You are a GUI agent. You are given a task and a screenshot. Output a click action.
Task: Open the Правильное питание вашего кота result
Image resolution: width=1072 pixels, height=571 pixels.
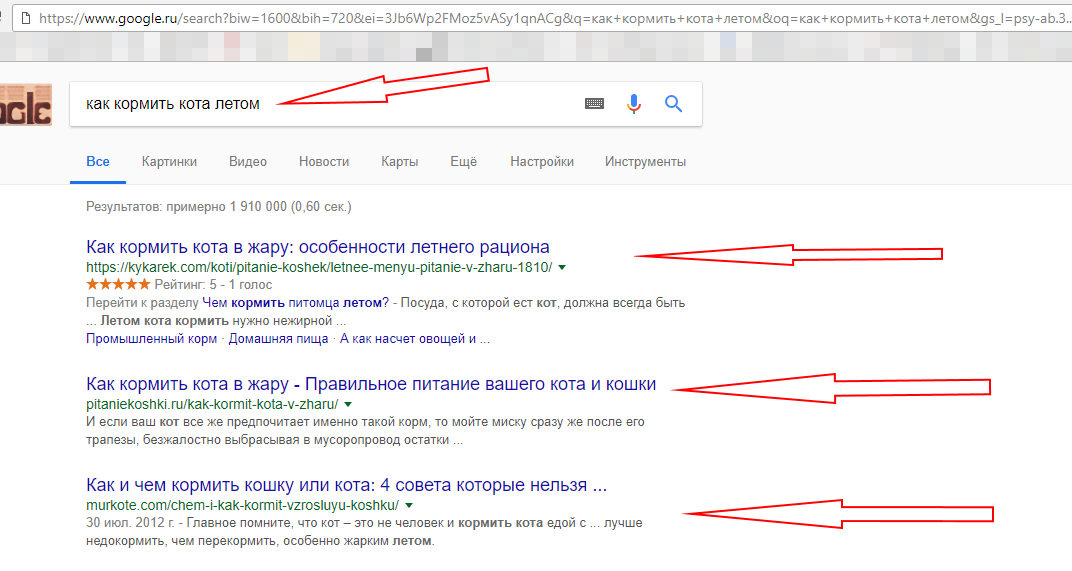click(x=371, y=384)
